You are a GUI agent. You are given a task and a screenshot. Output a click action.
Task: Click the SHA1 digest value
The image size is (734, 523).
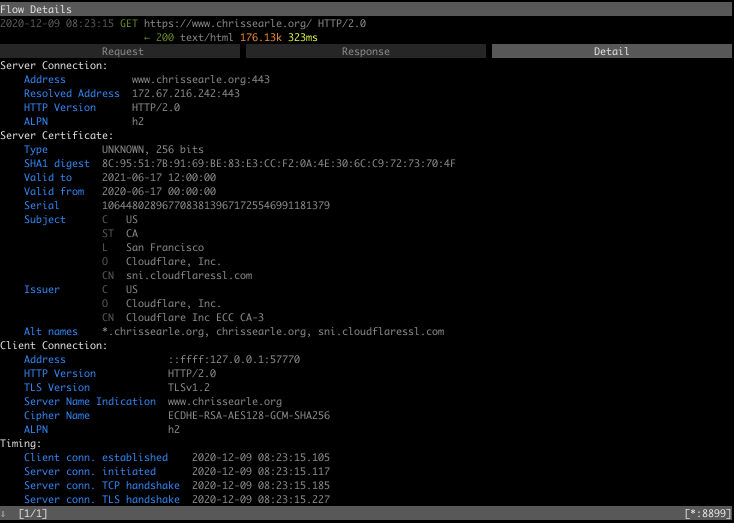tap(278, 163)
